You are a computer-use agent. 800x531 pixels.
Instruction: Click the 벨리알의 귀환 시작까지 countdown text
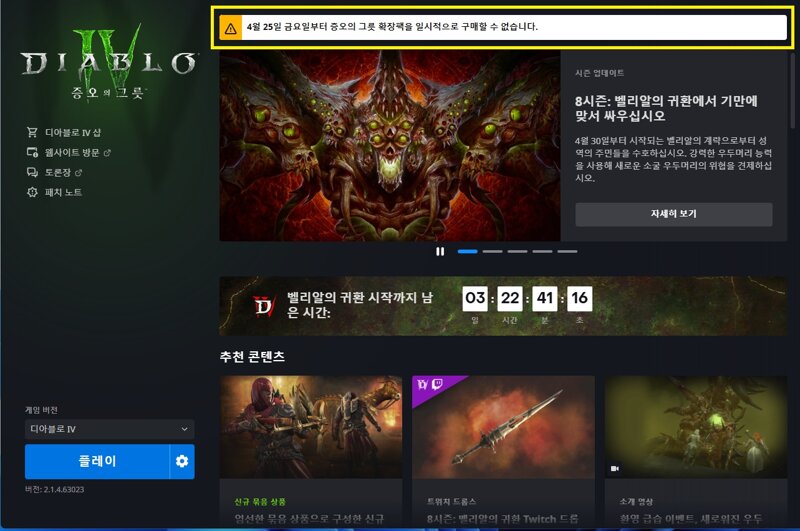(360, 305)
